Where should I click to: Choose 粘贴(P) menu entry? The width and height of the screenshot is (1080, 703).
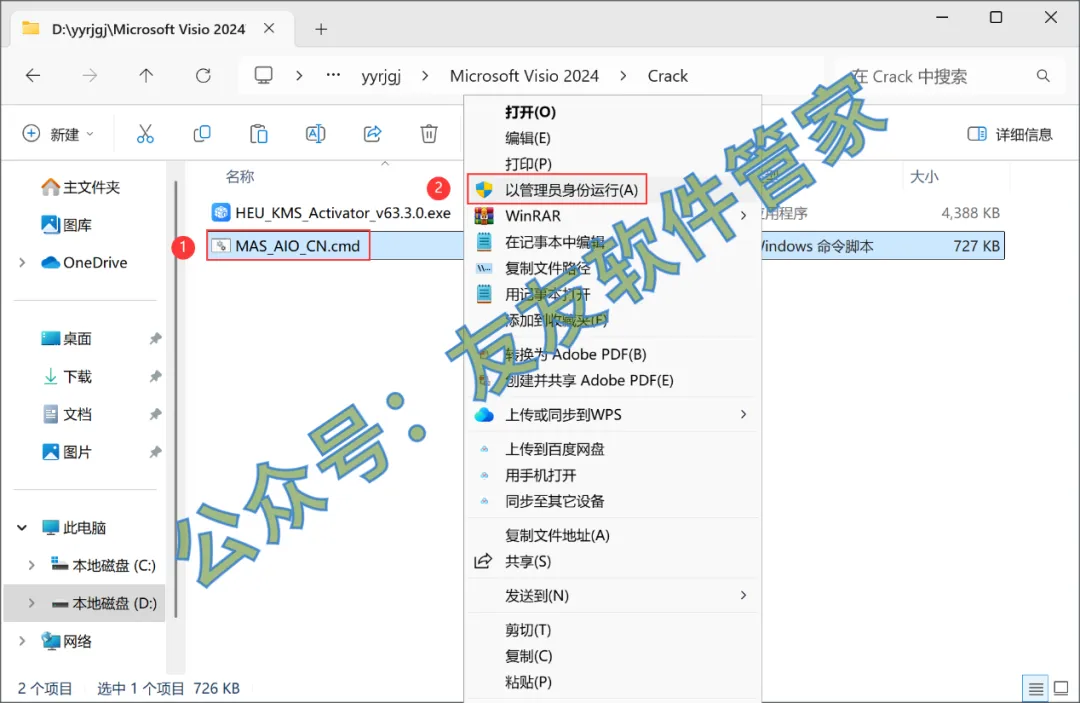[x=613, y=682]
